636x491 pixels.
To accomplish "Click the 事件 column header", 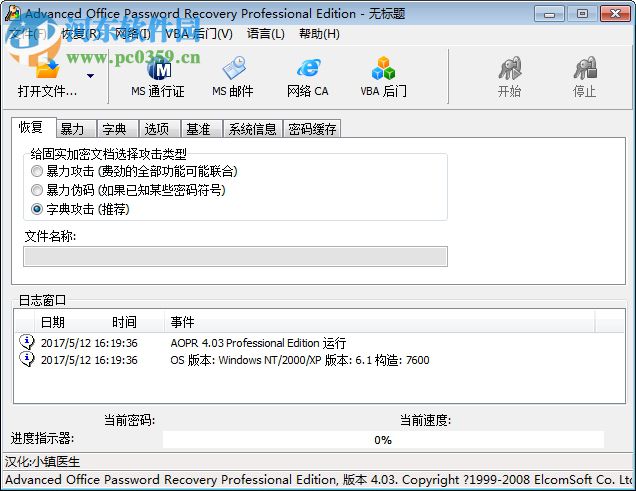I will (x=182, y=322).
